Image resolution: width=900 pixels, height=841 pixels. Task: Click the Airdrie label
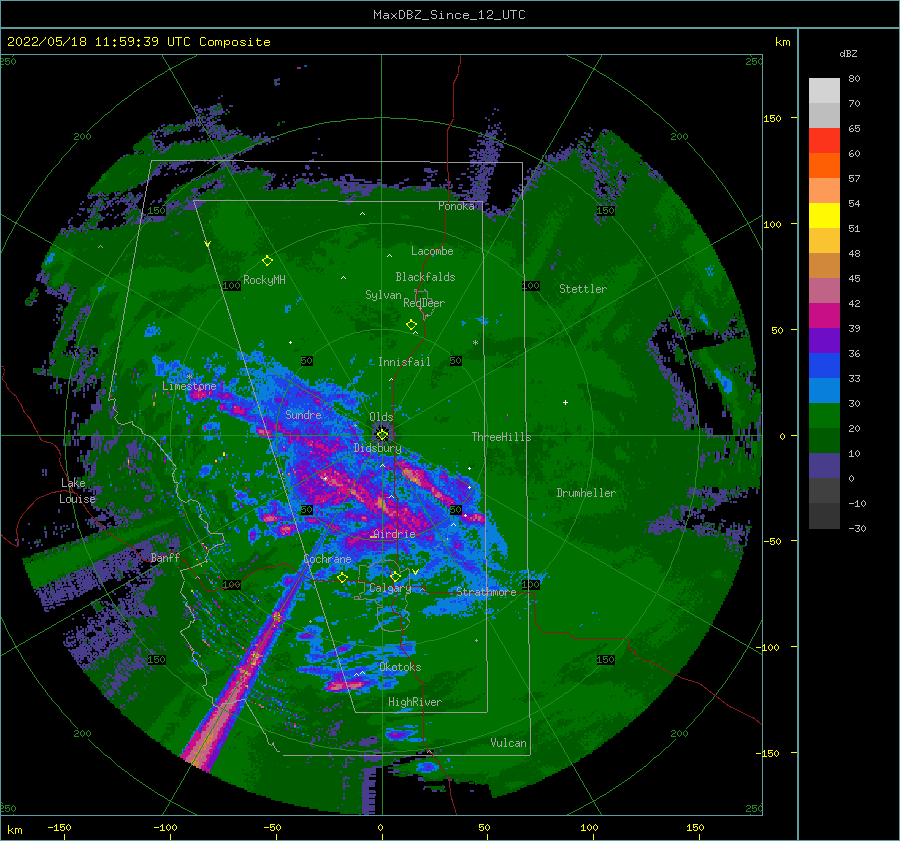394,534
